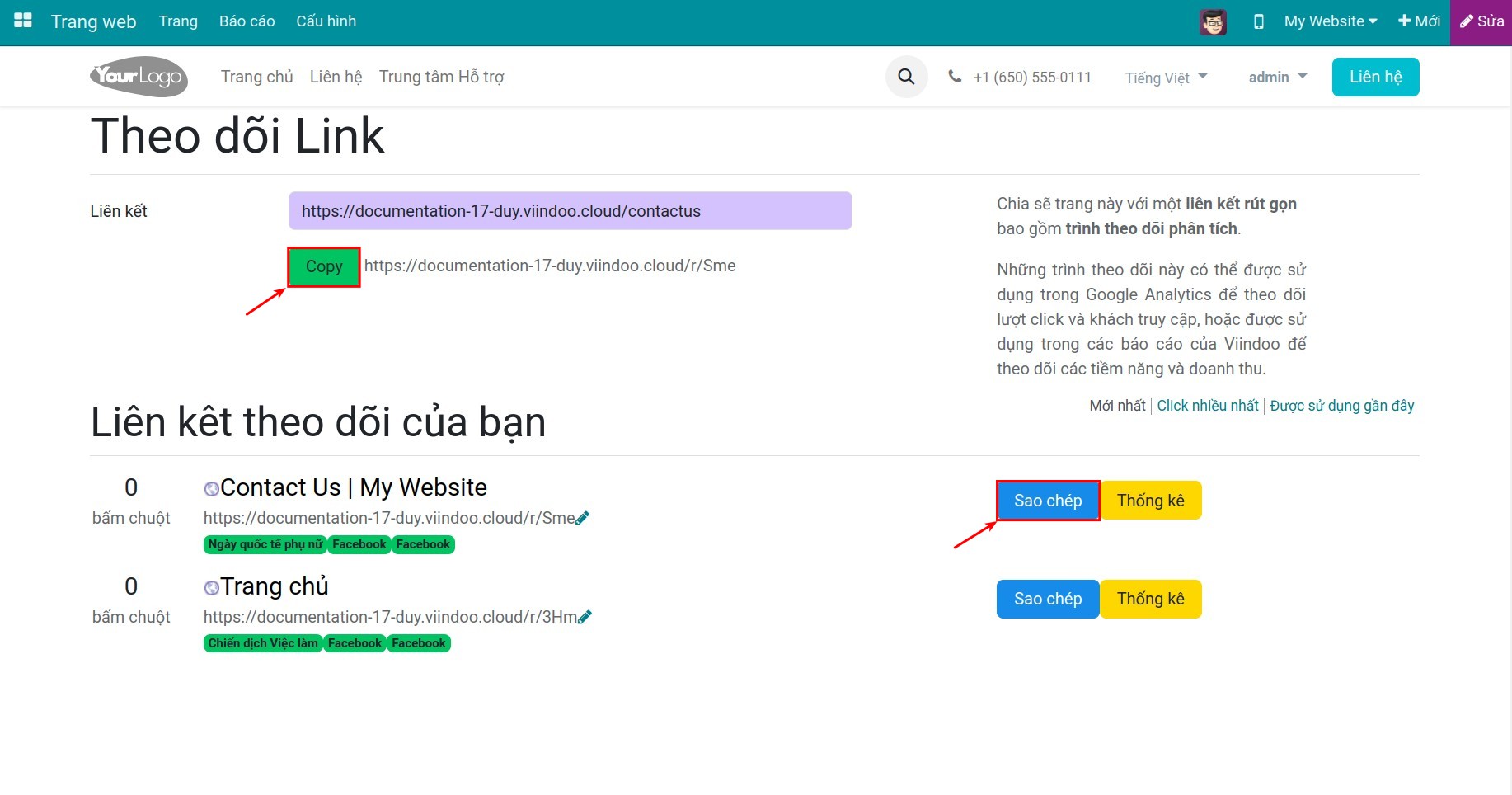Open the apps grid menu icon
Viewport: 1512px width, 795px height.
(23, 21)
